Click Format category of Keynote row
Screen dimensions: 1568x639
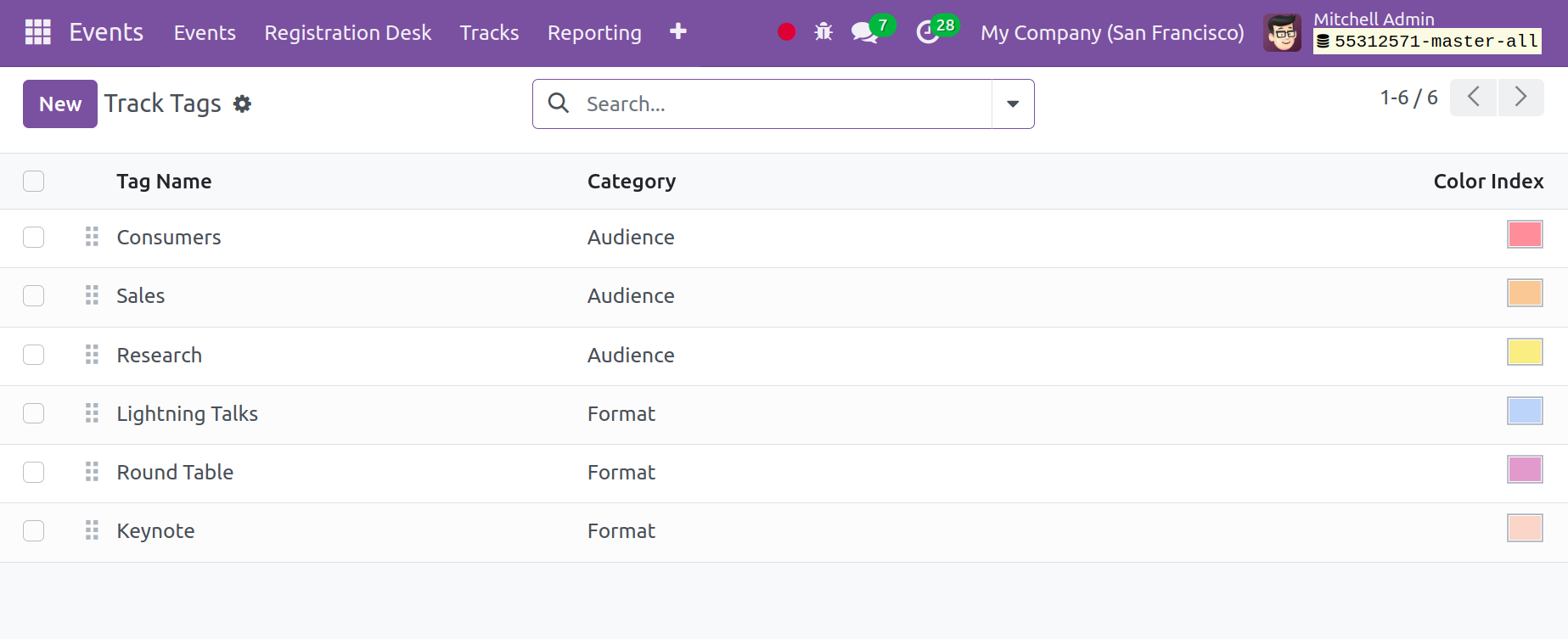click(621, 531)
